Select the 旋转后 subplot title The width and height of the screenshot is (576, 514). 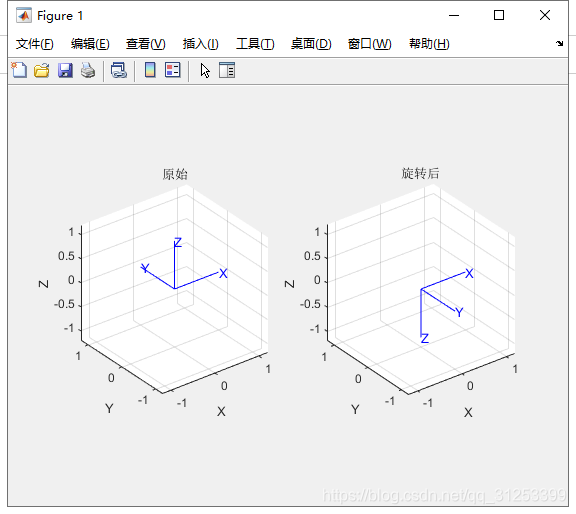tap(420, 173)
